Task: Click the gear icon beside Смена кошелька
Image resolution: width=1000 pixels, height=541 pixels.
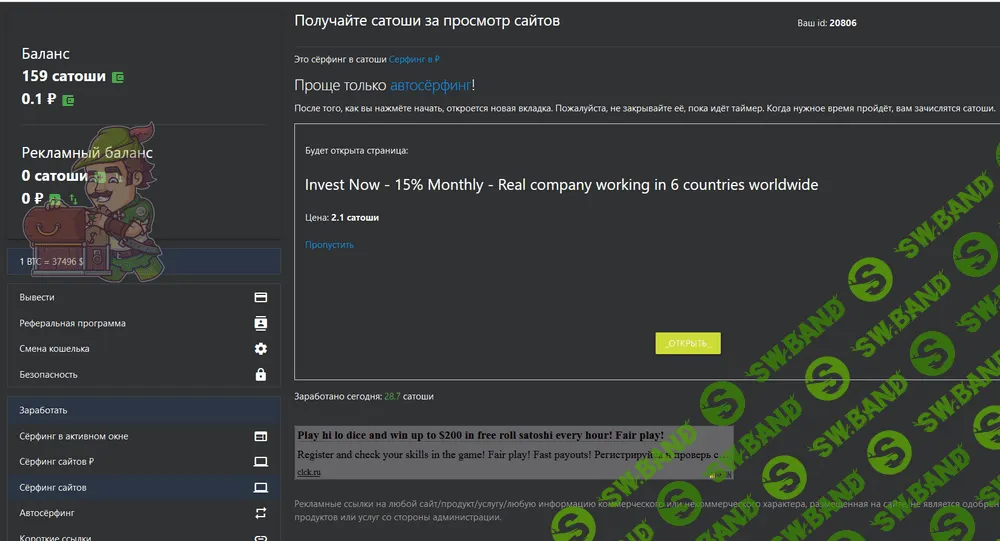Action: coord(260,349)
